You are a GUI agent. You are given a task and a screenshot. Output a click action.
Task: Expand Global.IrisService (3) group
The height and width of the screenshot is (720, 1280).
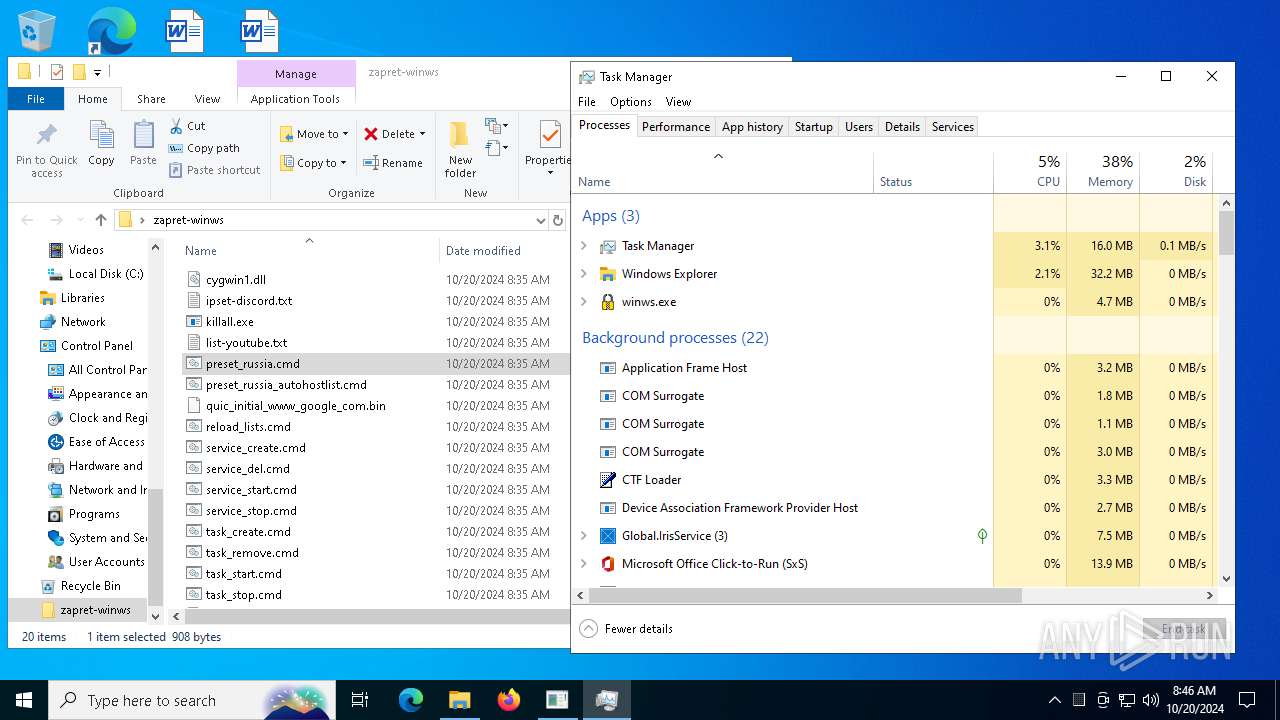point(584,536)
